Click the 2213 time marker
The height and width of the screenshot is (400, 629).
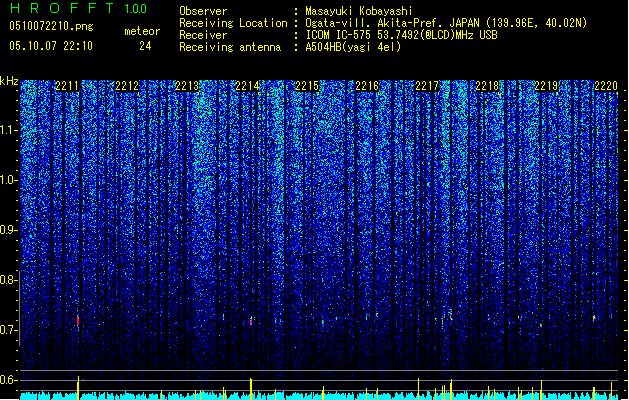187,86
